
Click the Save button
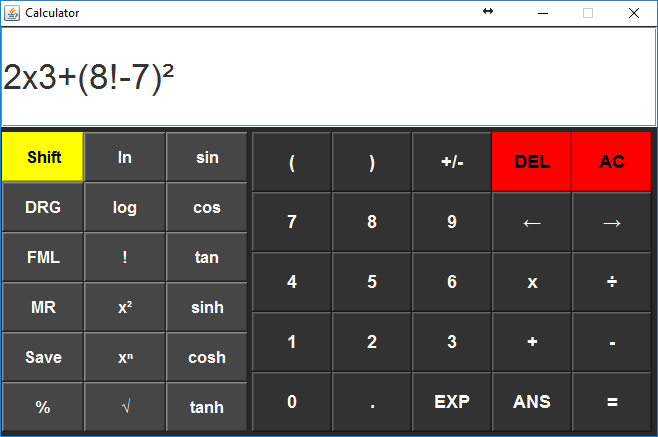click(x=43, y=357)
